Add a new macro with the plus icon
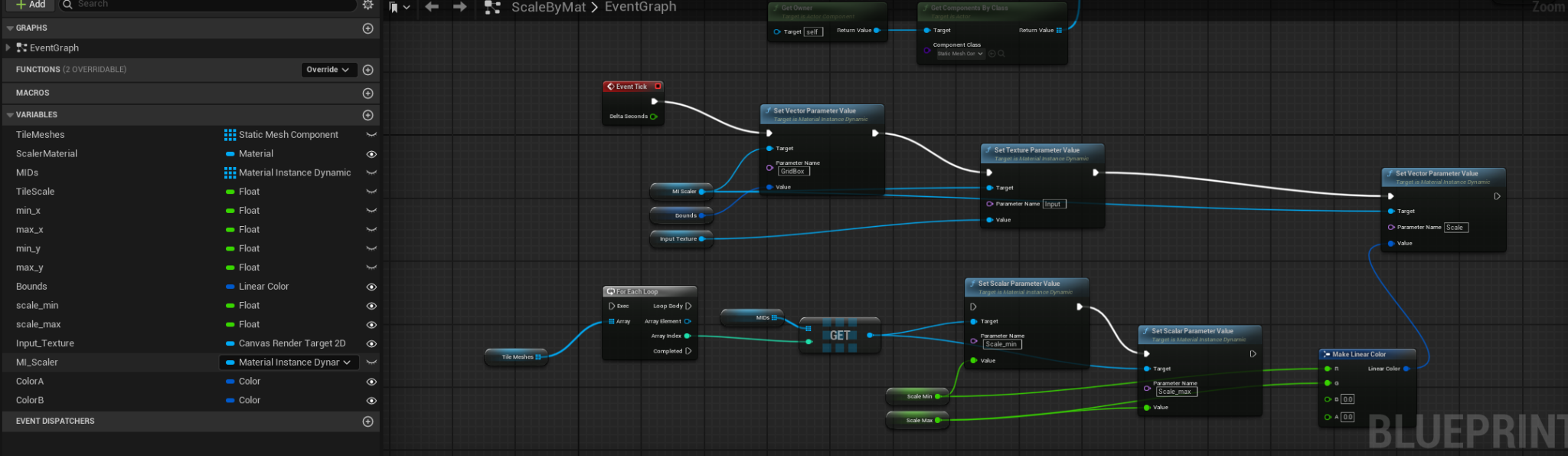Screen dimensions: 1568x456 click(x=367, y=93)
